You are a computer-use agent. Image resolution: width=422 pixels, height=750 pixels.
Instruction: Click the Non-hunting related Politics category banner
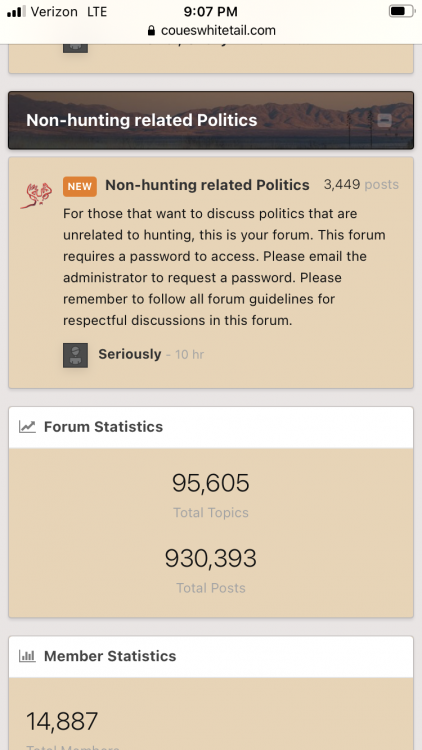click(211, 120)
